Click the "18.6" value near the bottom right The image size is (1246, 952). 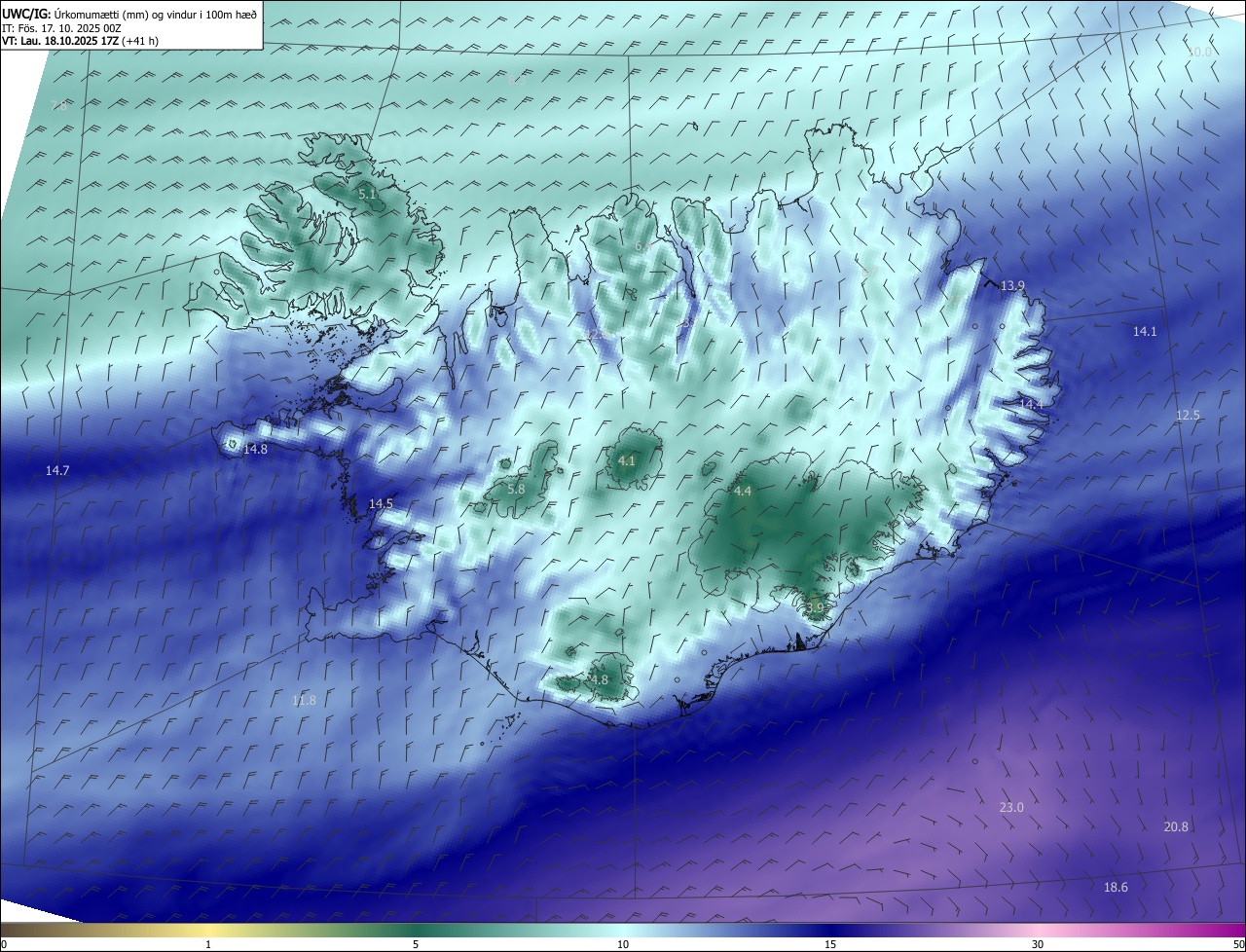coord(1116,887)
